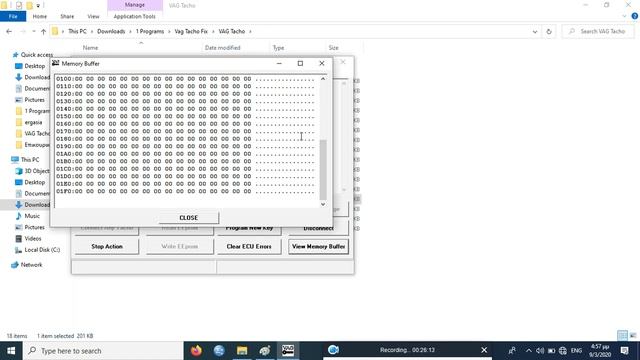The image size is (640, 360).
Task: Click 1 Programs breadcrumb segment
Action: tap(150, 31)
